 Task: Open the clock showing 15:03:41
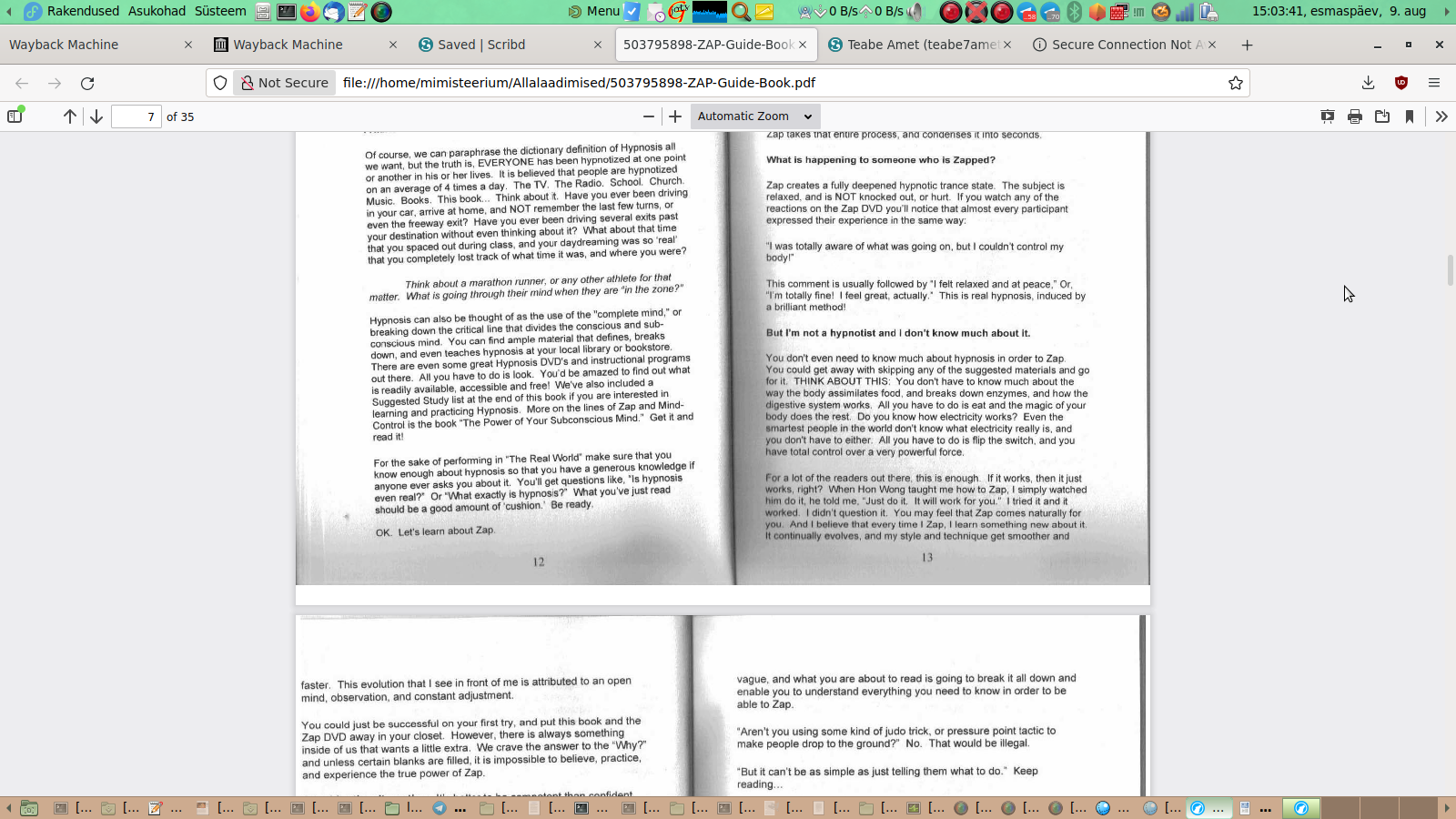point(1339,11)
